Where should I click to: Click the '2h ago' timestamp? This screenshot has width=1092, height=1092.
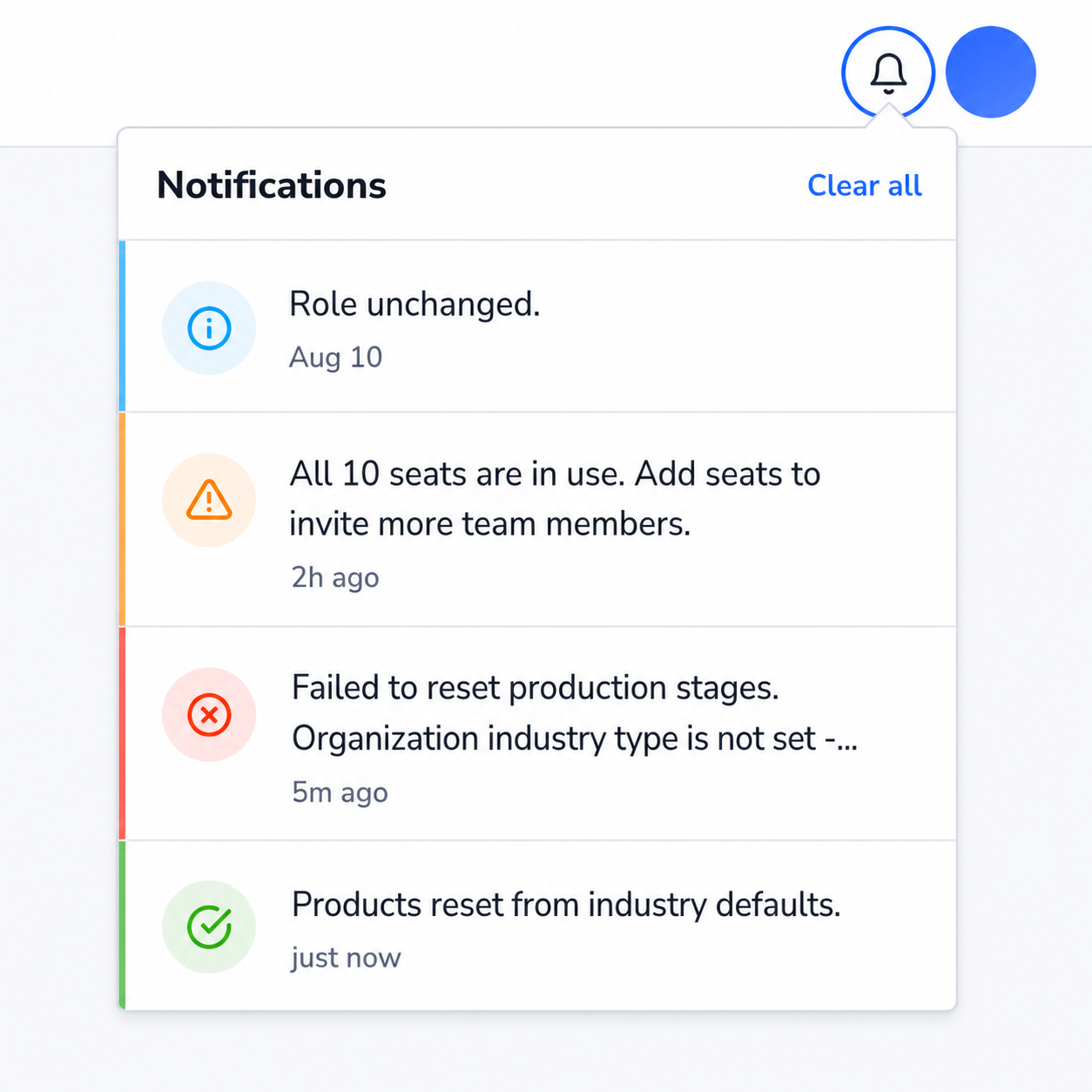pos(335,577)
